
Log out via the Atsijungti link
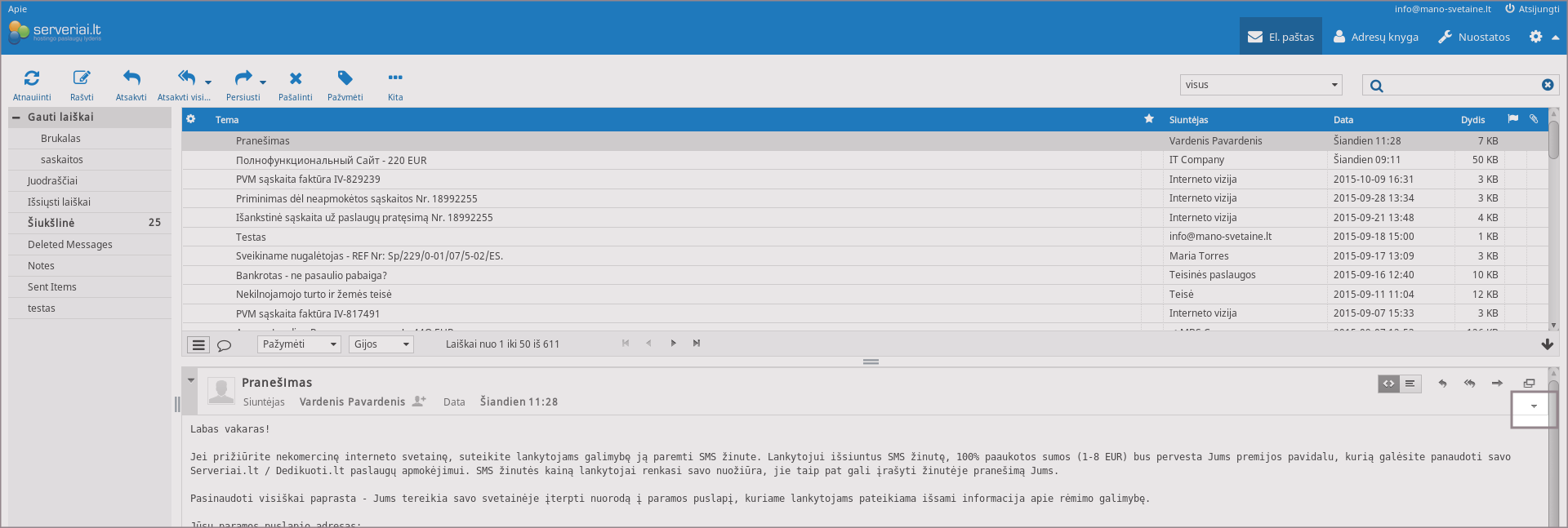coord(1532,9)
